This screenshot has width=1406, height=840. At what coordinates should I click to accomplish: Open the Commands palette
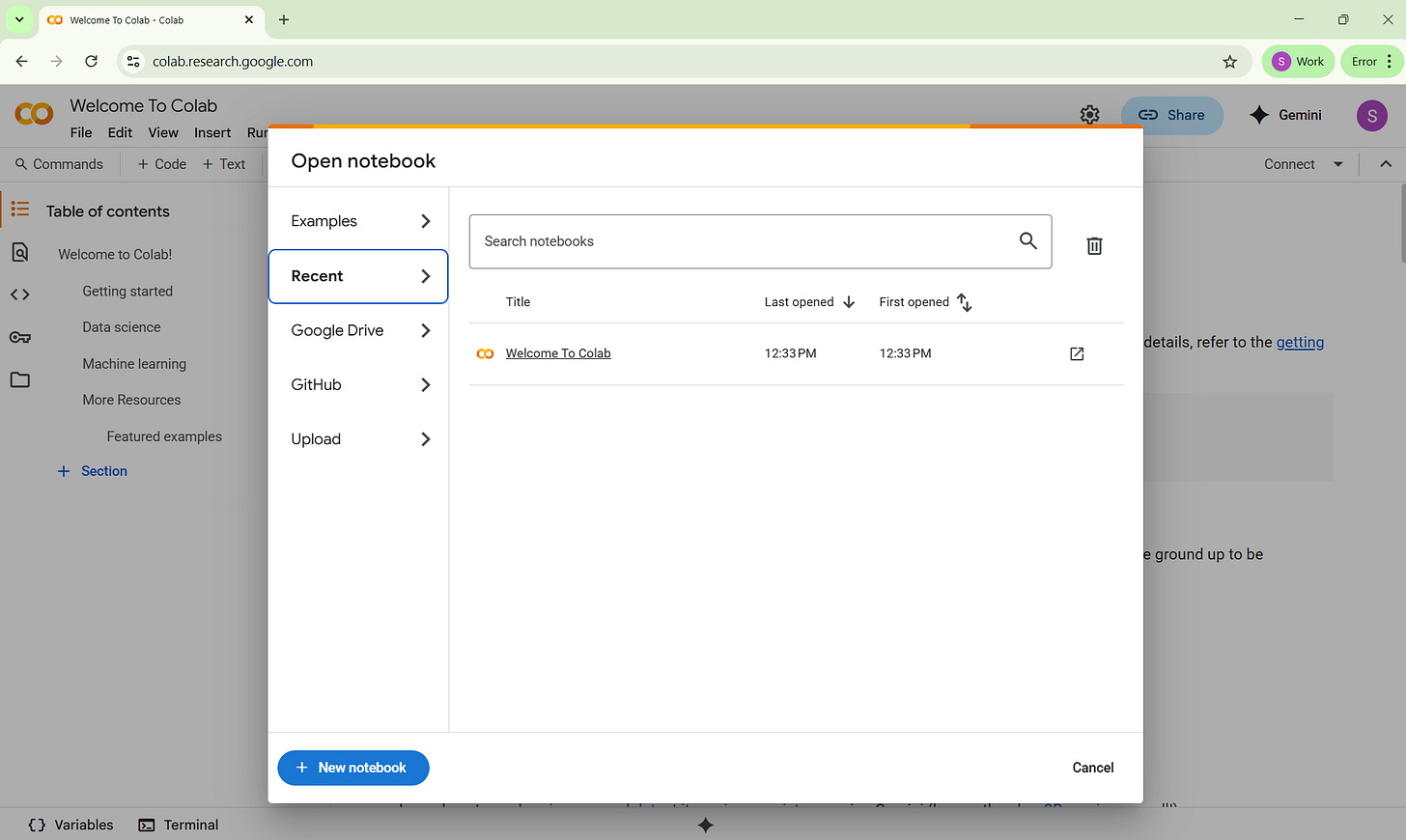59,164
